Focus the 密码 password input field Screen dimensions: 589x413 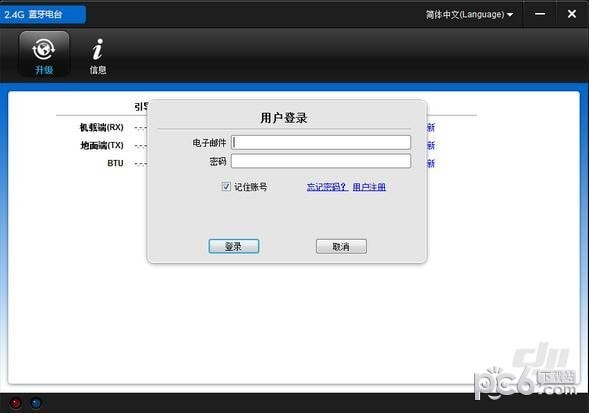pyautogui.click(x=321, y=161)
